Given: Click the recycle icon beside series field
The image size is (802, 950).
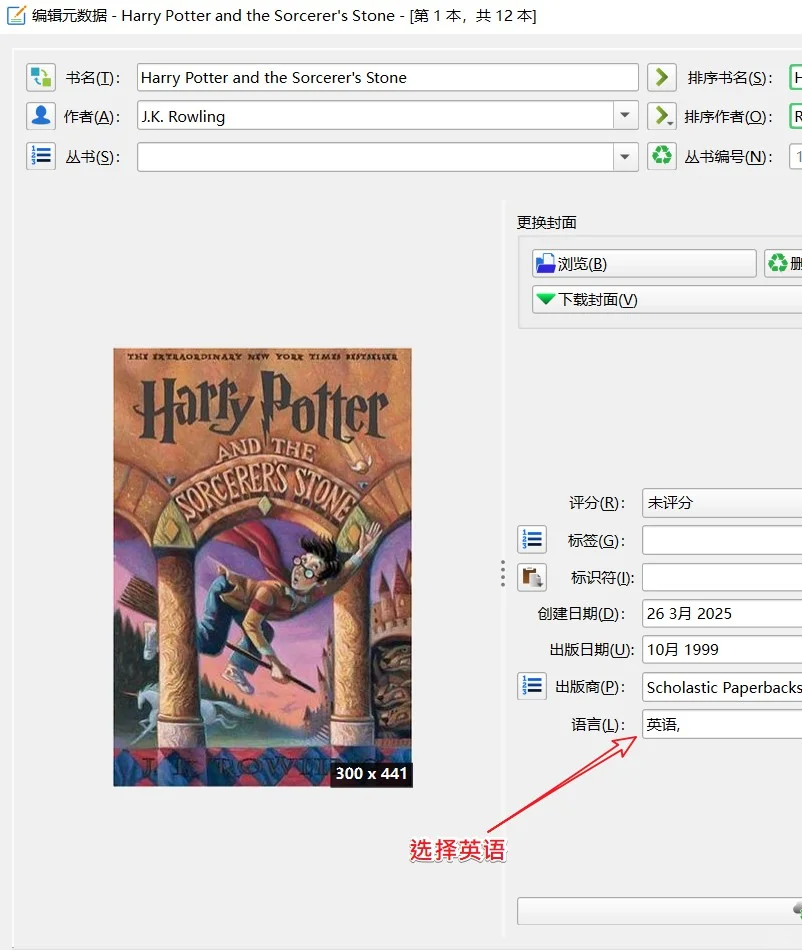Looking at the screenshot, I should (661, 156).
